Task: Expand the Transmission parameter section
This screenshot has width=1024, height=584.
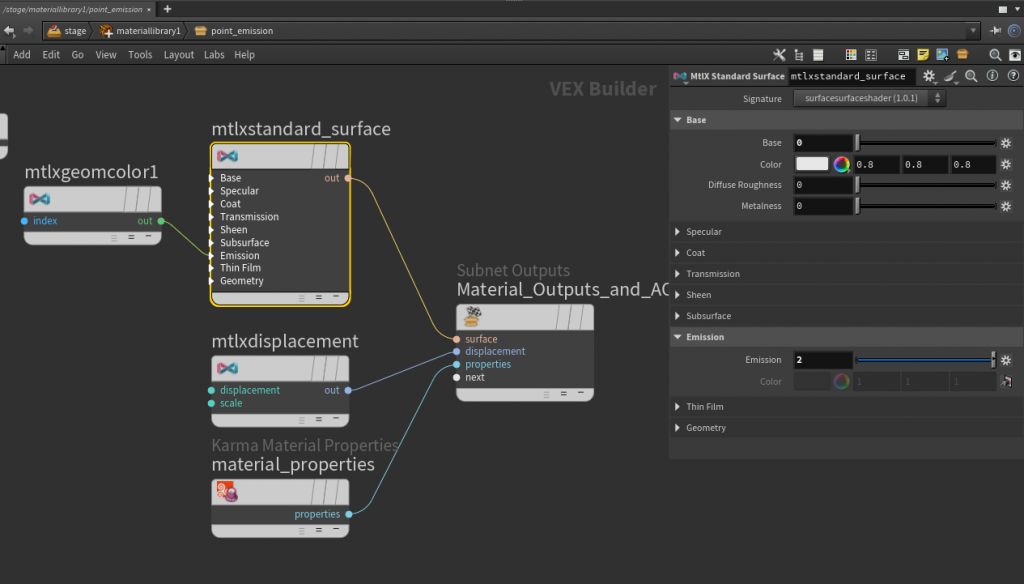Action: click(712, 274)
